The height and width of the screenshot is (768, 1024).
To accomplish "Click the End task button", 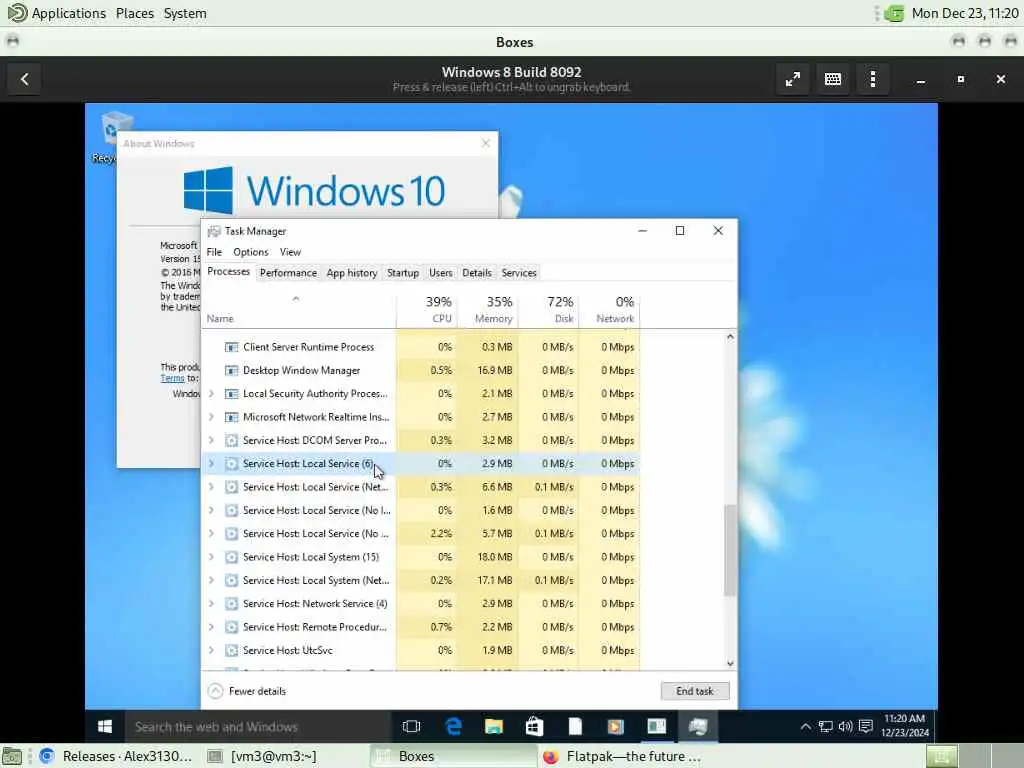I will [x=695, y=691].
